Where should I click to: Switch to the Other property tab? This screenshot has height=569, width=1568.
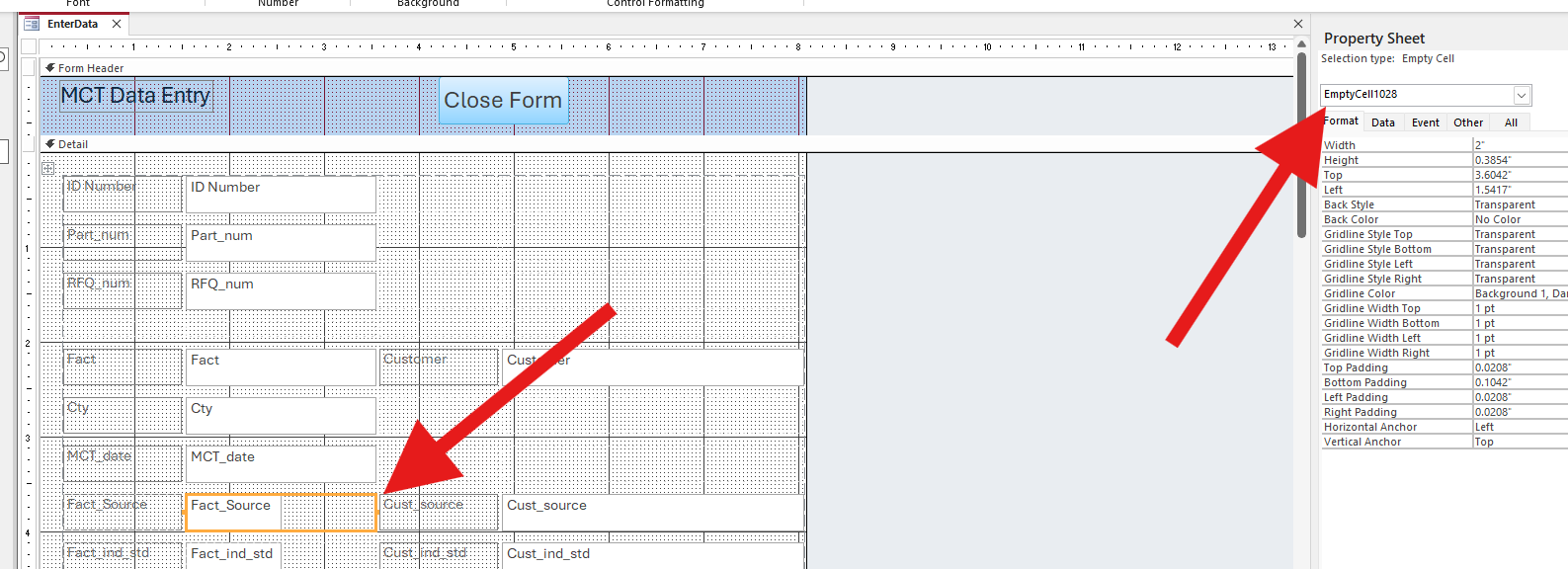pos(1468,122)
